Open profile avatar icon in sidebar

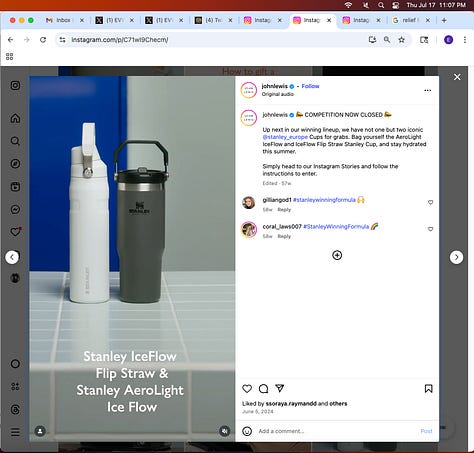(15, 278)
